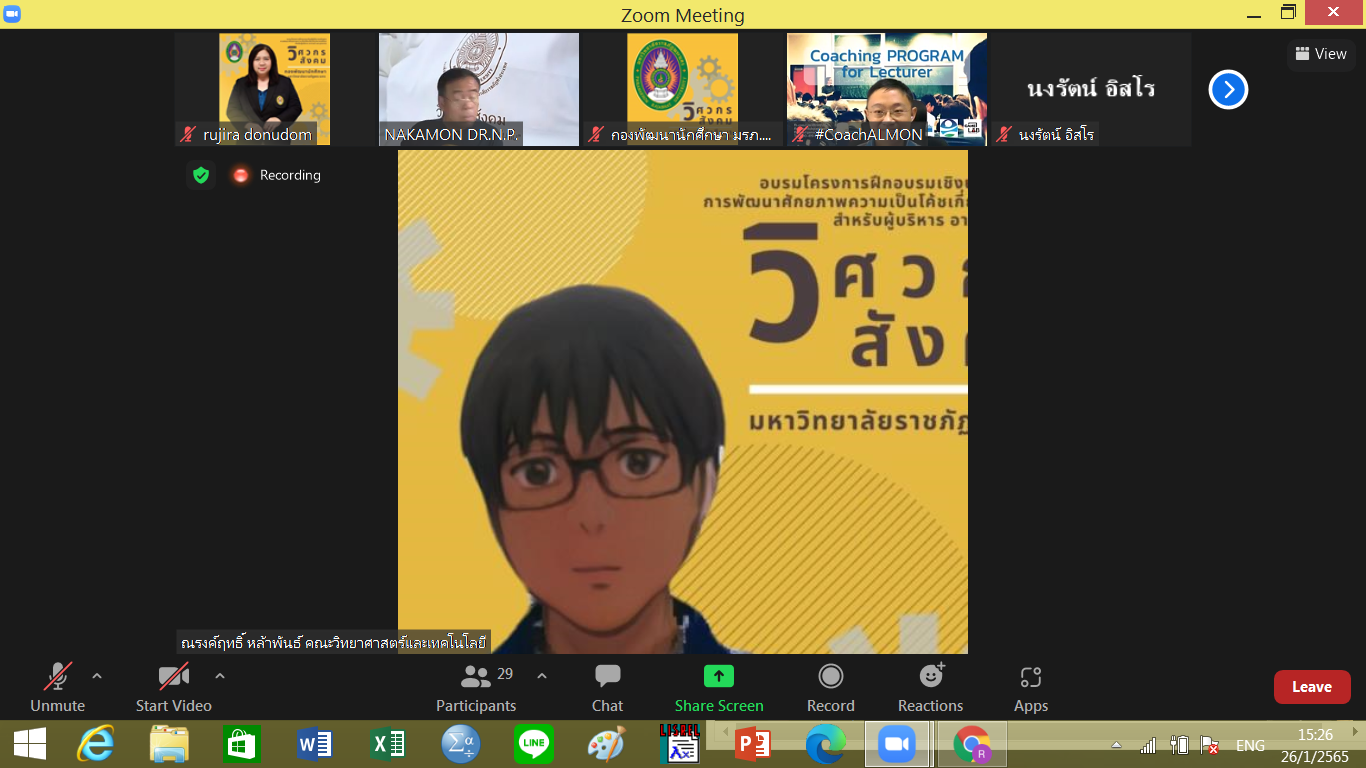Viewport: 1366px width, 768px height.
Task: Unmute the microphone
Action: pyautogui.click(x=58, y=688)
